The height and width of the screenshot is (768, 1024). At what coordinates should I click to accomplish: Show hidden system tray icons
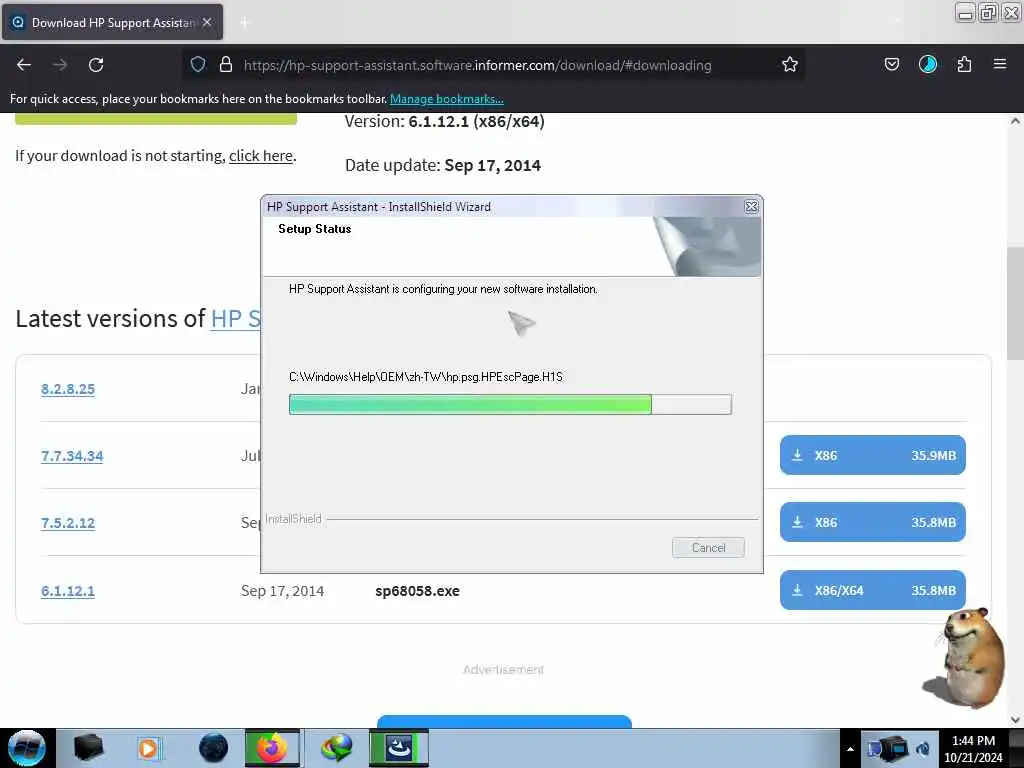point(850,749)
